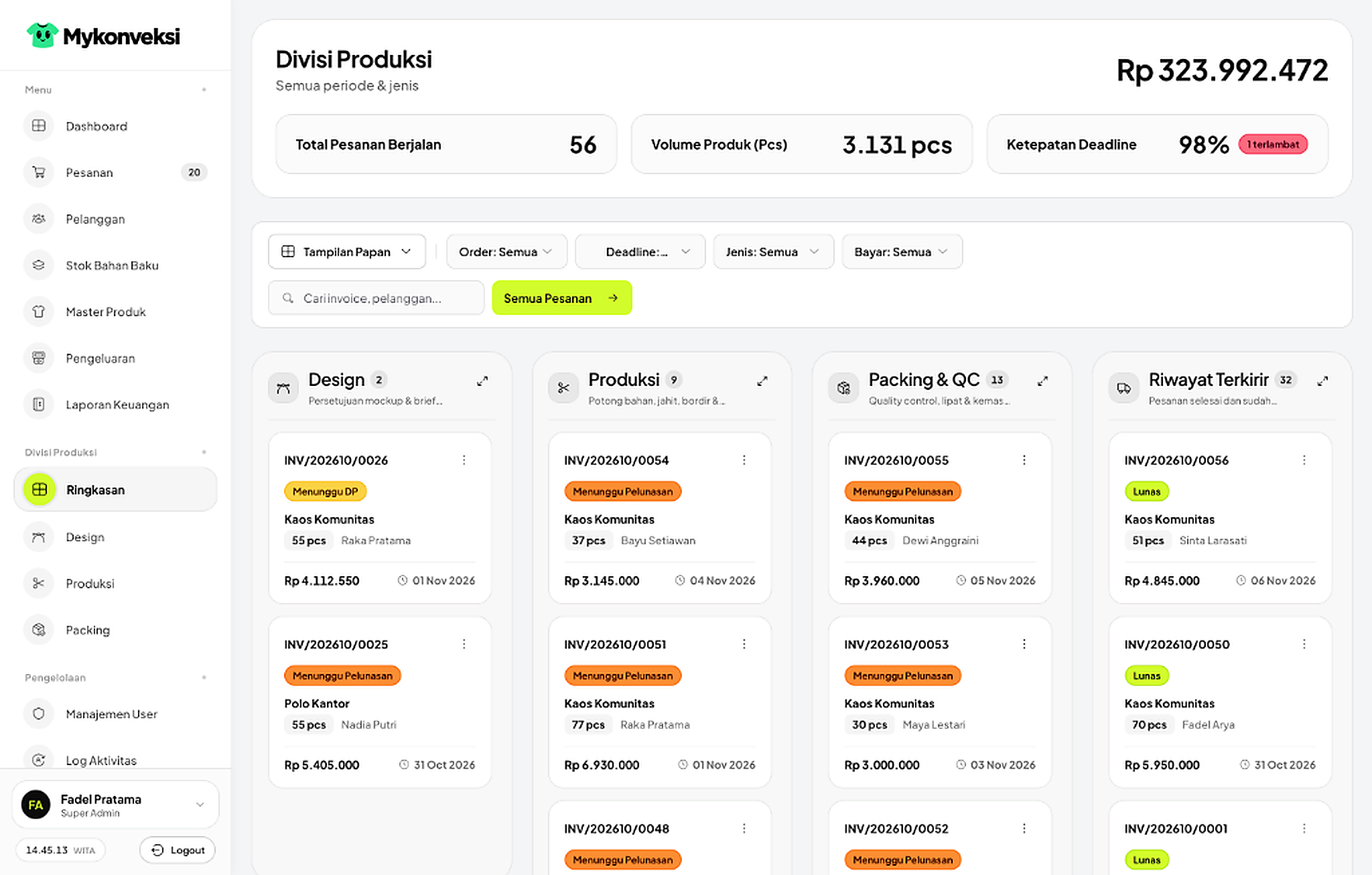
Task: Open options menu for INV/202610/0055
Action: (1024, 460)
